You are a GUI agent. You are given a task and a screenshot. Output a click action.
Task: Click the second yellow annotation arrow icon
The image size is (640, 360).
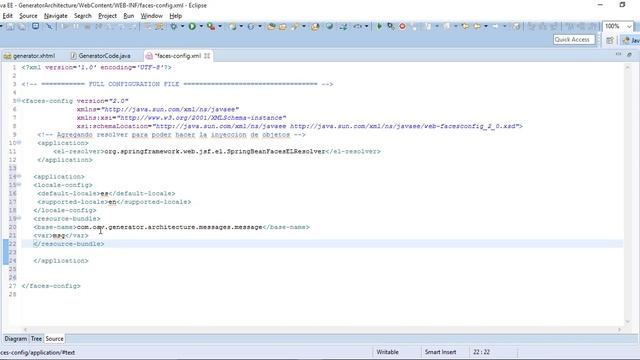coord(477,27)
